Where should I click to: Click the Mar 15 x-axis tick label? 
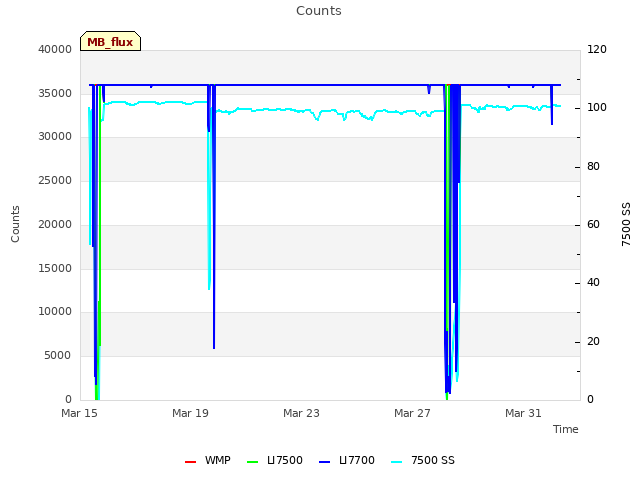coord(79,413)
